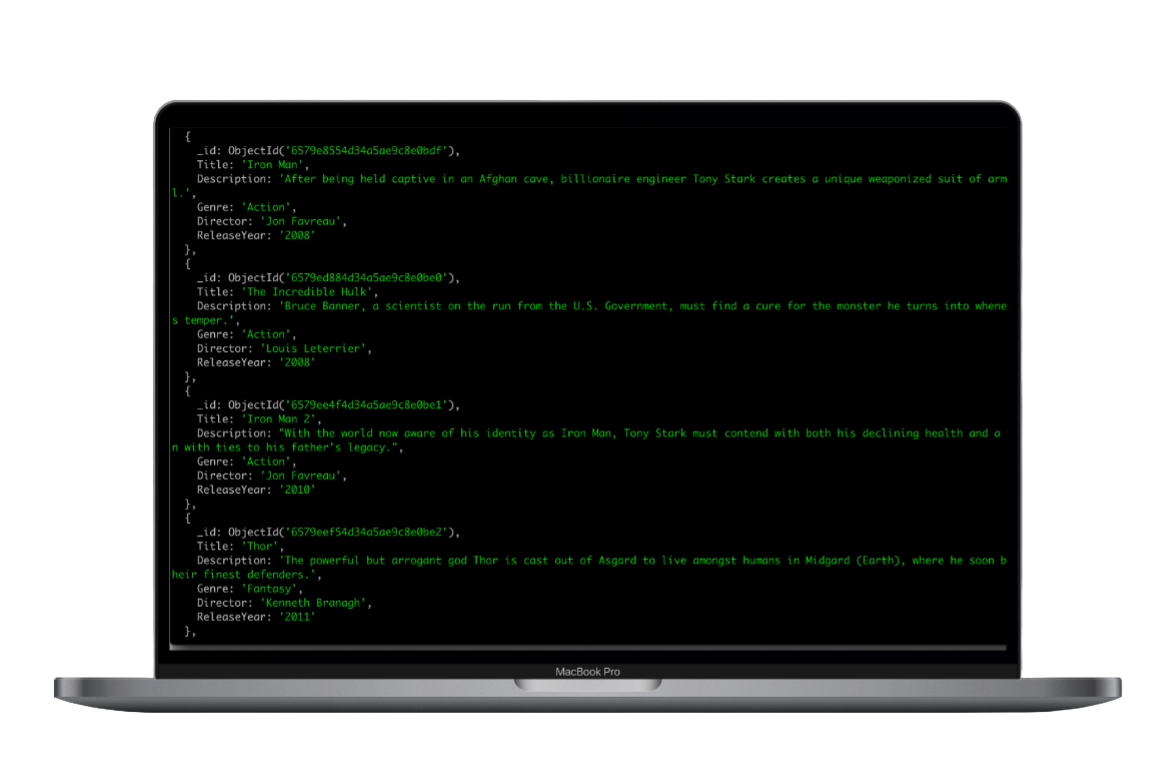The image size is (1175, 783).
Task: Click 'Action' genre under The Incredible Hulk
Action: (x=266, y=335)
